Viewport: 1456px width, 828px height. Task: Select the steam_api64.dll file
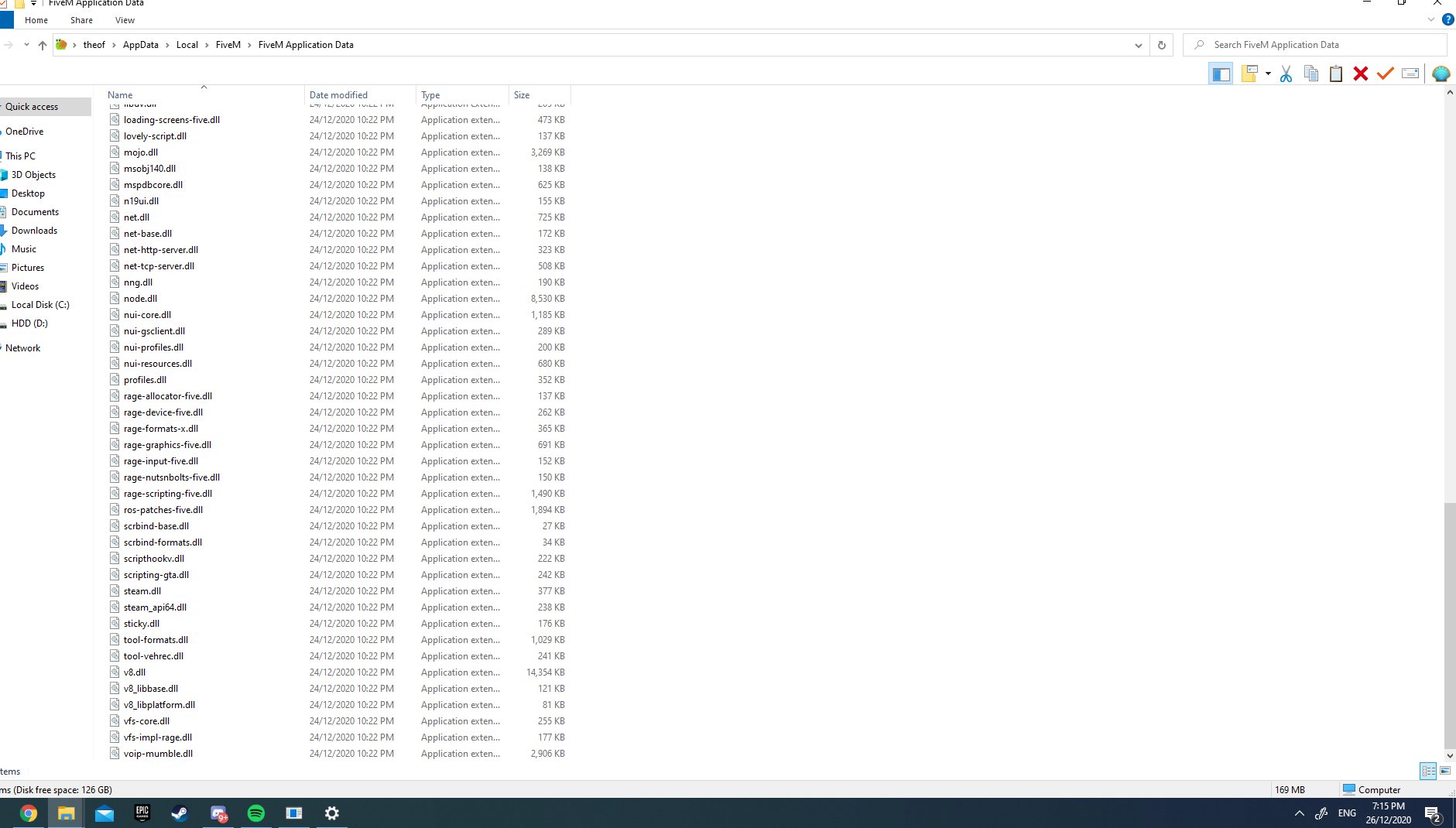pyautogui.click(x=155, y=607)
